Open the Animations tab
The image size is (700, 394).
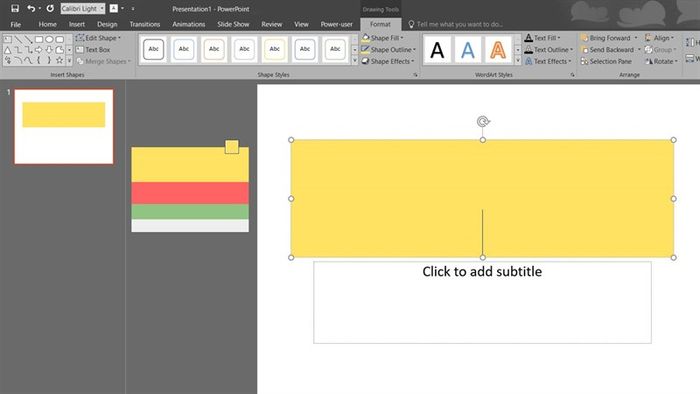pyautogui.click(x=188, y=24)
